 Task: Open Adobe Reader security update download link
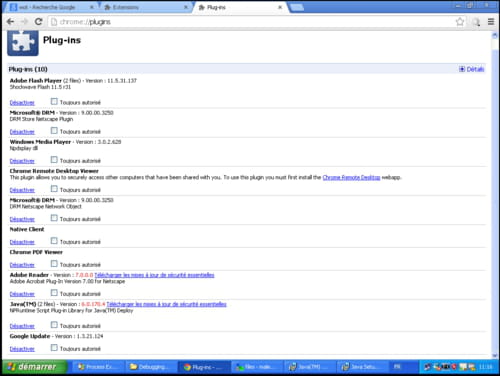[x=154, y=275]
